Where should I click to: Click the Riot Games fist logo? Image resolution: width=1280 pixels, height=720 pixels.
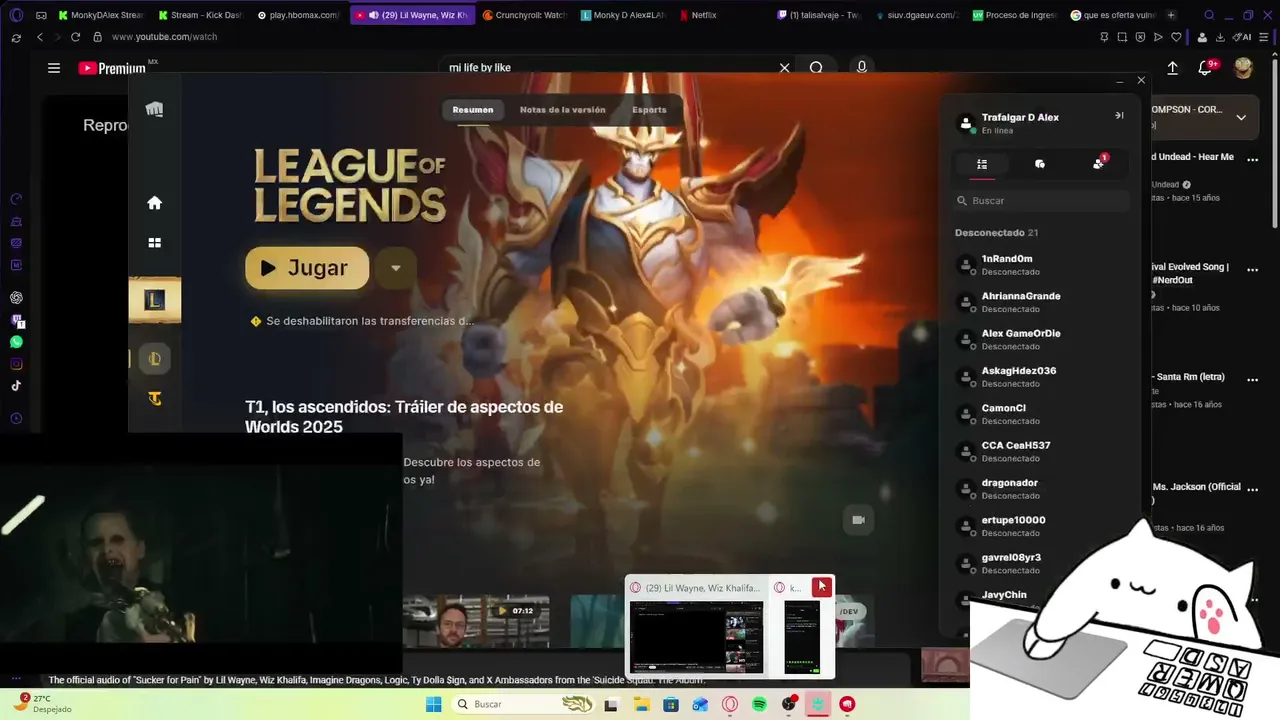pyautogui.click(x=154, y=109)
